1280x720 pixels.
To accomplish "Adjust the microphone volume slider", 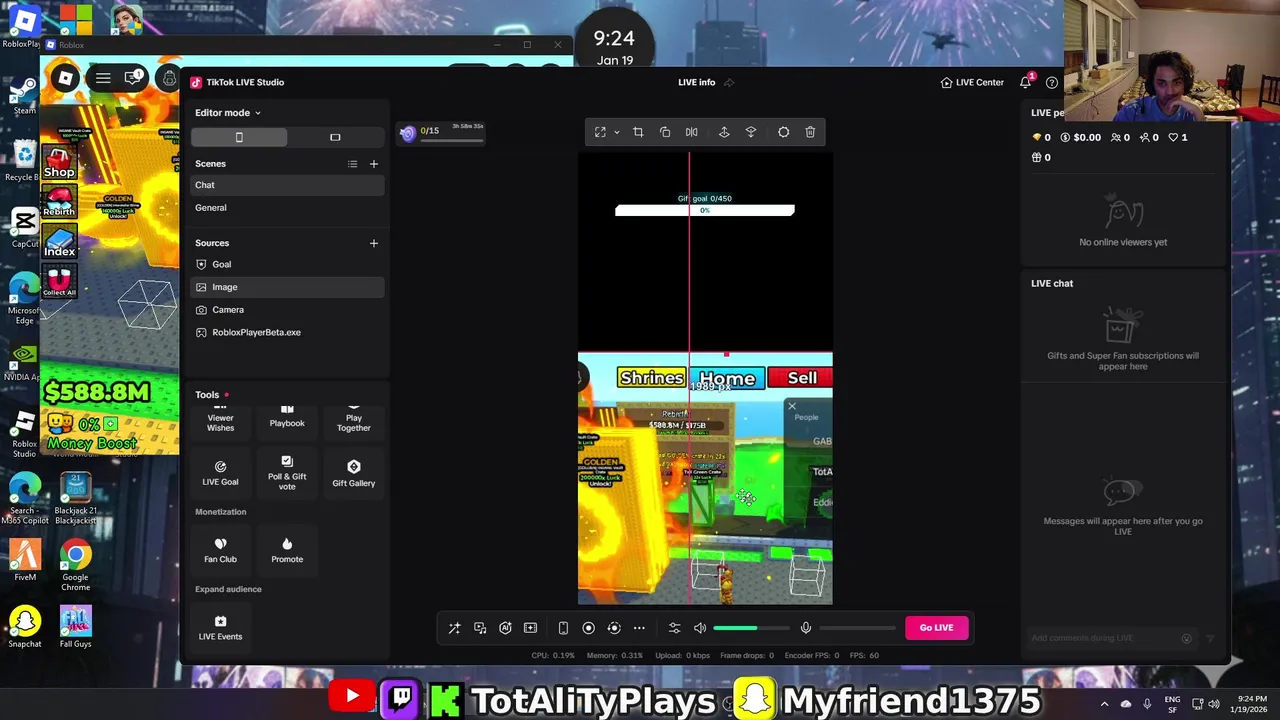I will 858,628.
